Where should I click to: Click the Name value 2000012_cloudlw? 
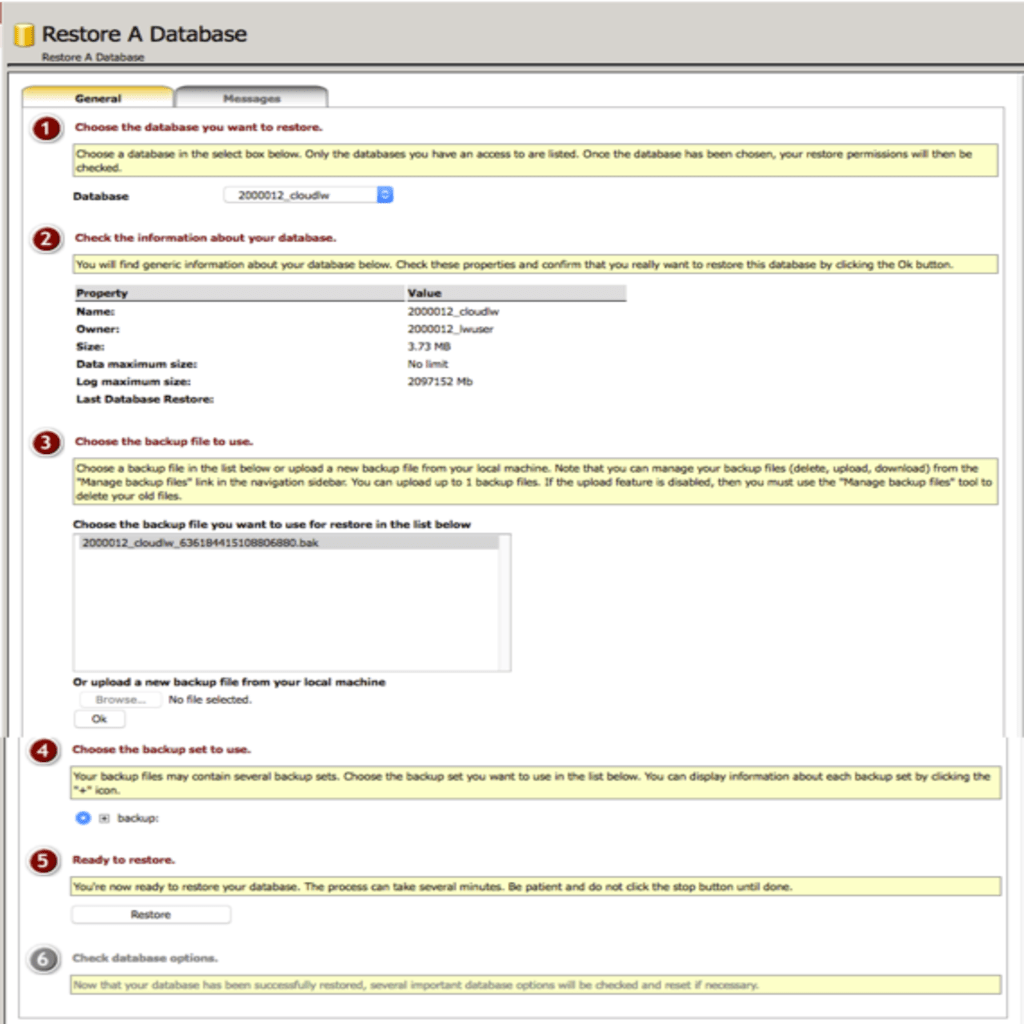click(x=453, y=312)
